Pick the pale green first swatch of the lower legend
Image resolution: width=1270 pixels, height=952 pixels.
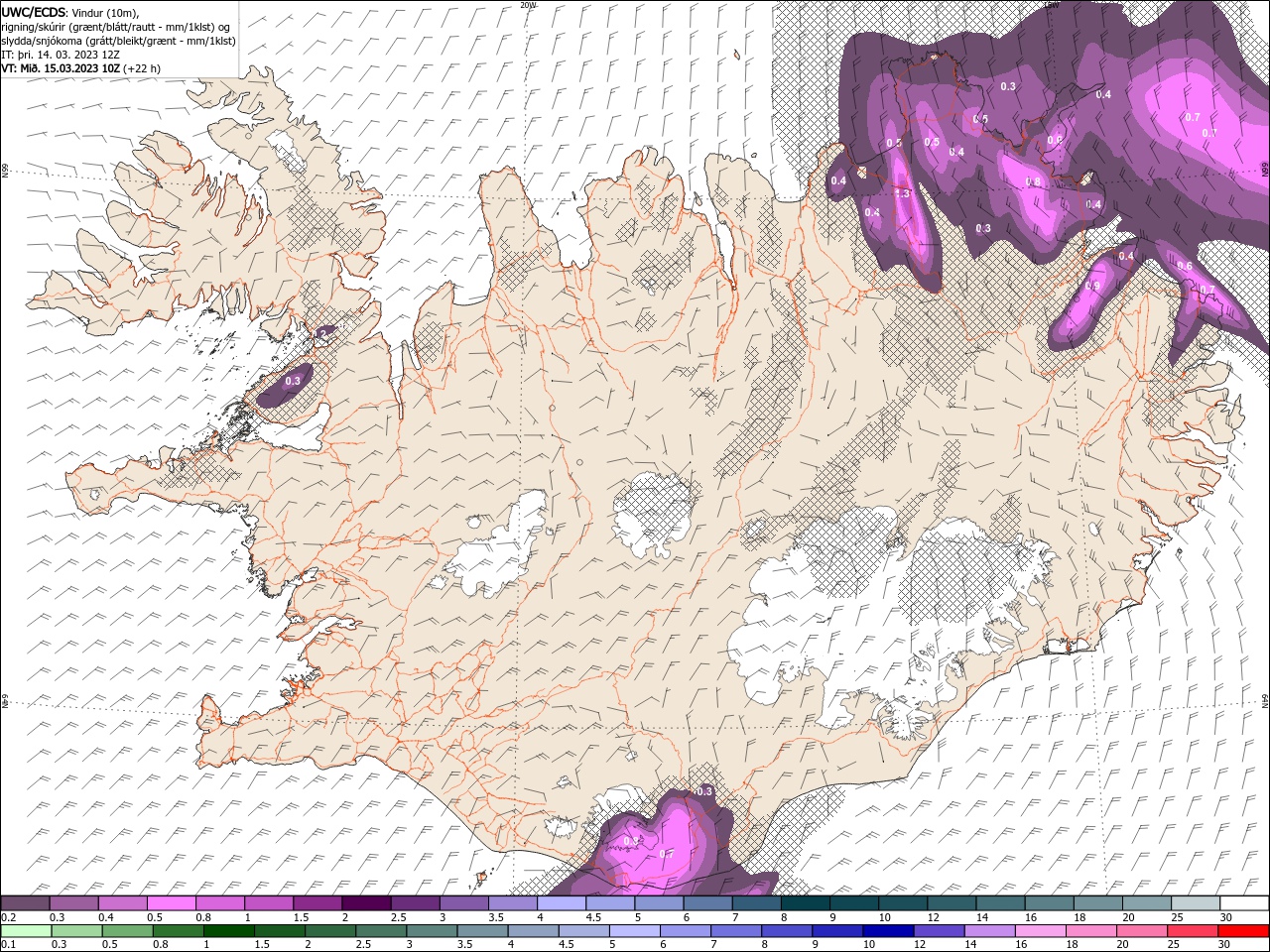pyautogui.click(x=26, y=931)
